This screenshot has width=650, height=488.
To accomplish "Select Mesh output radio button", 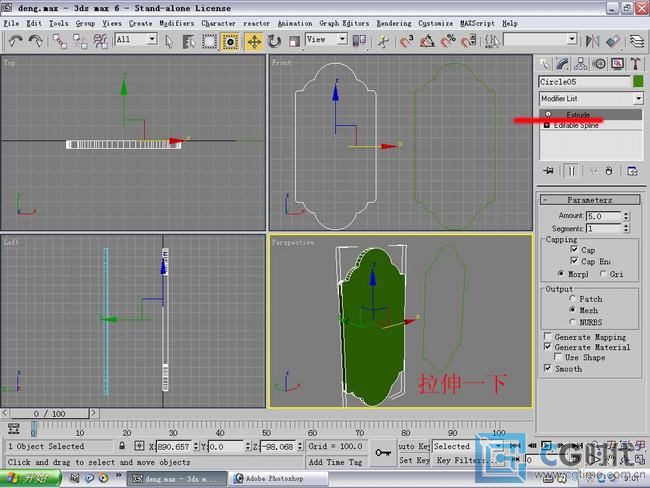I will click(x=572, y=310).
